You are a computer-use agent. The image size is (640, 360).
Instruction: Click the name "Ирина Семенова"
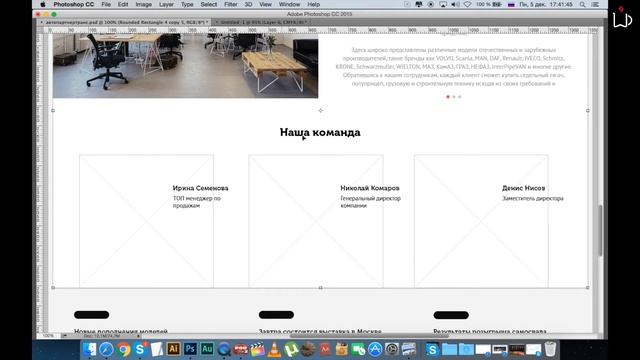[x=200, y=188]
